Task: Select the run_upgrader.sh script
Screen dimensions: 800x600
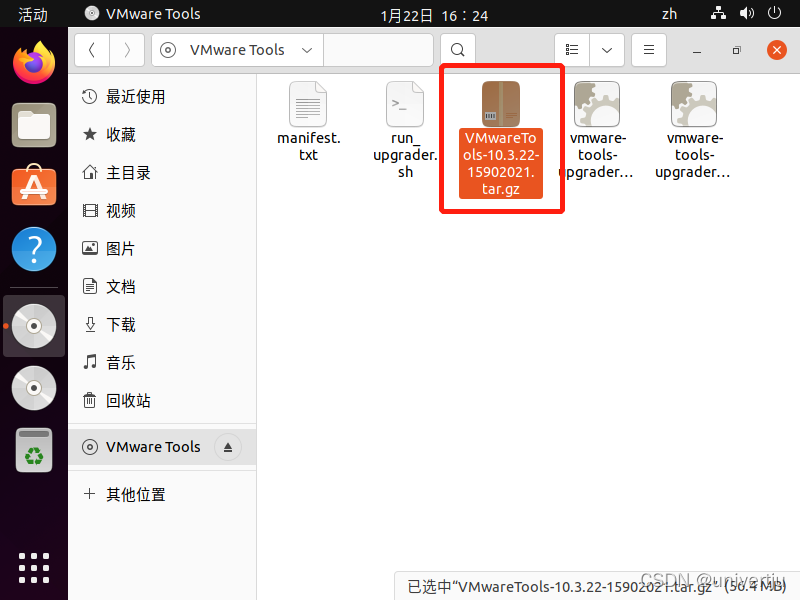Action: [x=405, y=131]
